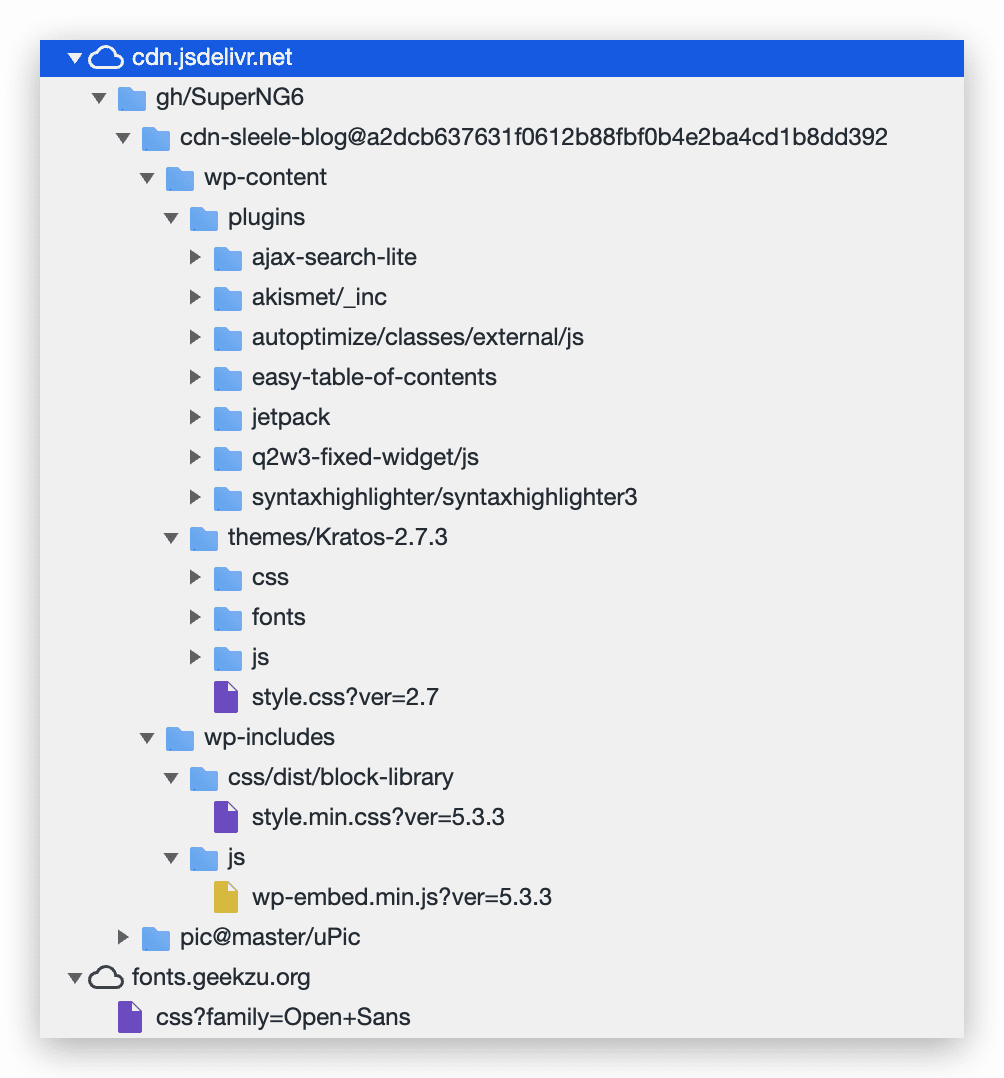Select the pic@master/uPic label

tap(270, 938)
